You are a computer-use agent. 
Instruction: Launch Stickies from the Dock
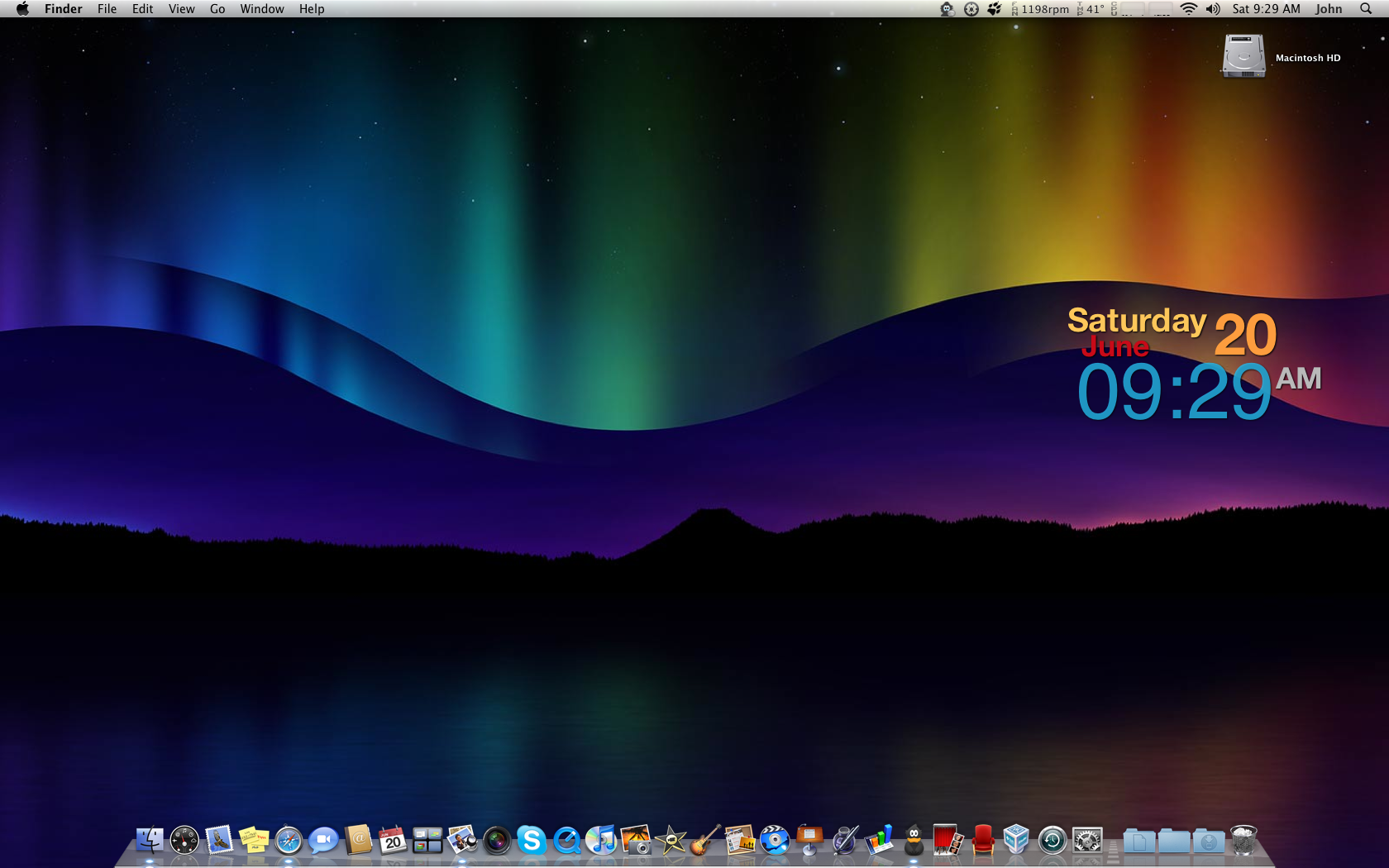tap(254, 841)
